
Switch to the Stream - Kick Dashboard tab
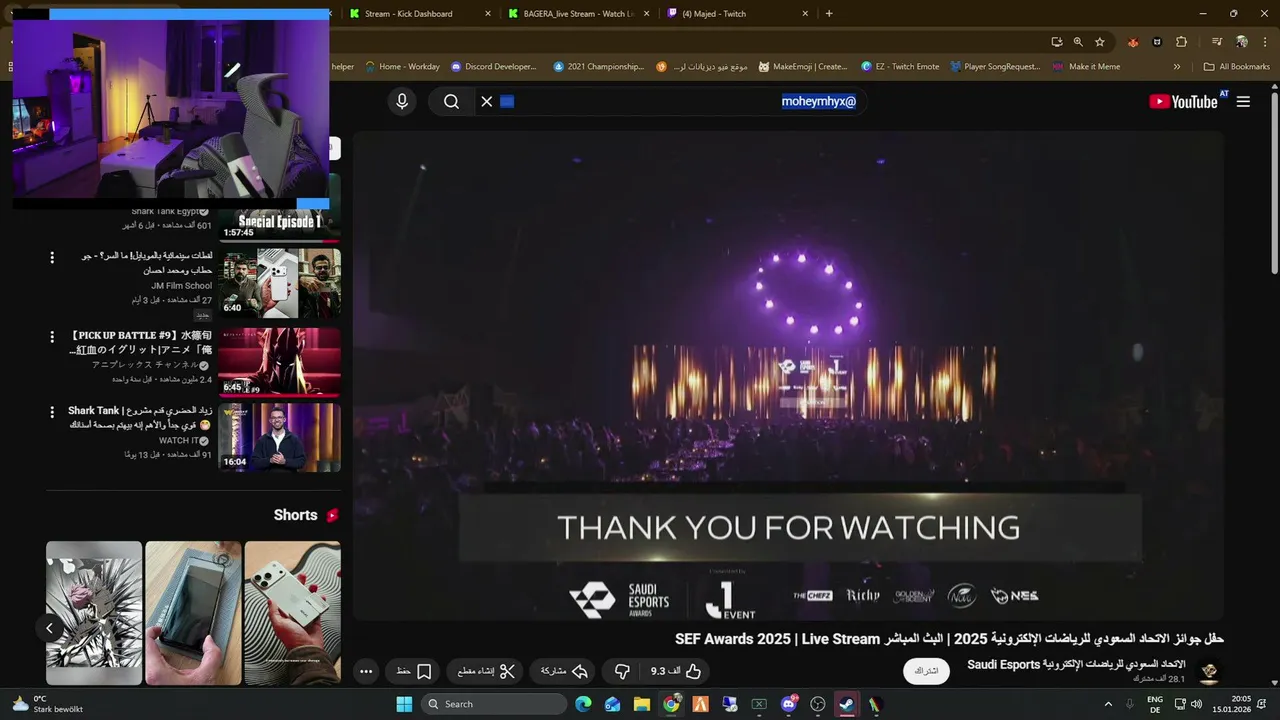(409, 14)
